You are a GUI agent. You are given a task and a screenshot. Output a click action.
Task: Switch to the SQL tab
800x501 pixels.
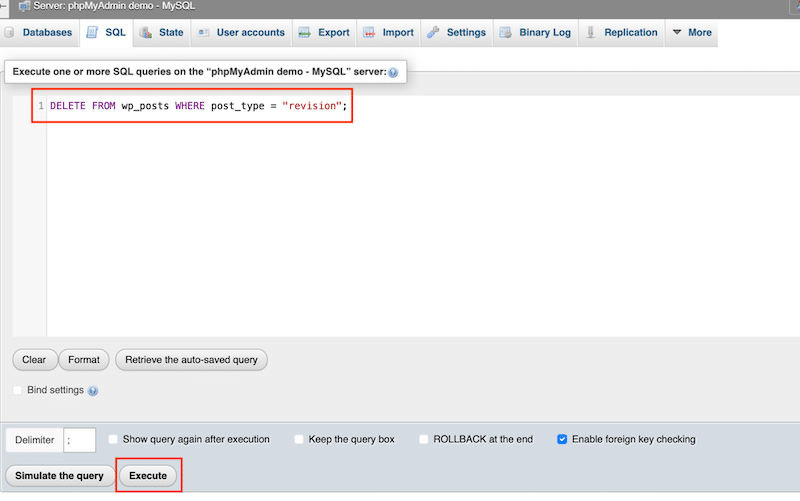point(107,33)
